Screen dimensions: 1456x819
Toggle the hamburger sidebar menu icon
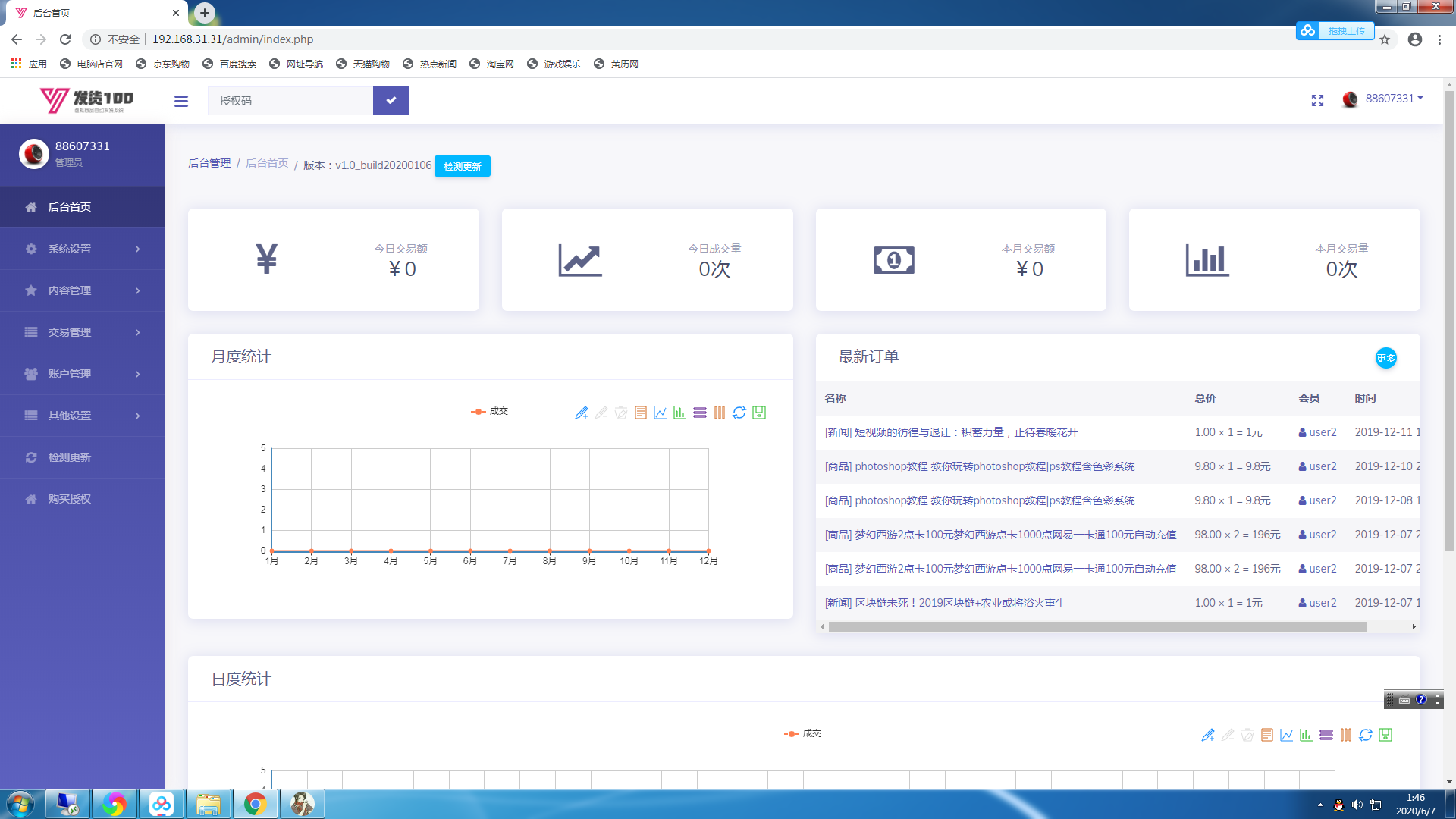[180, 101]
